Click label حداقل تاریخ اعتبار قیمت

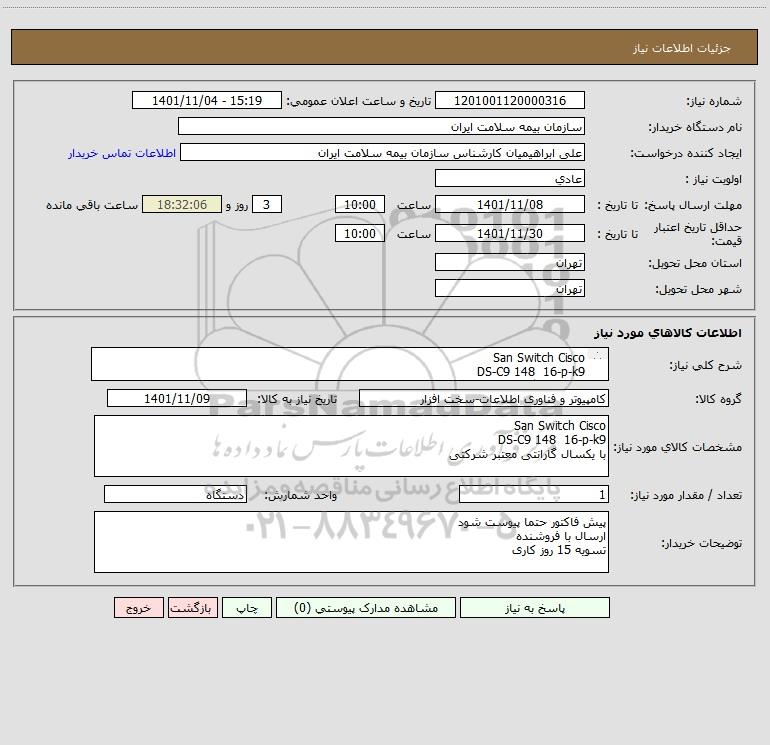point(698,234)
